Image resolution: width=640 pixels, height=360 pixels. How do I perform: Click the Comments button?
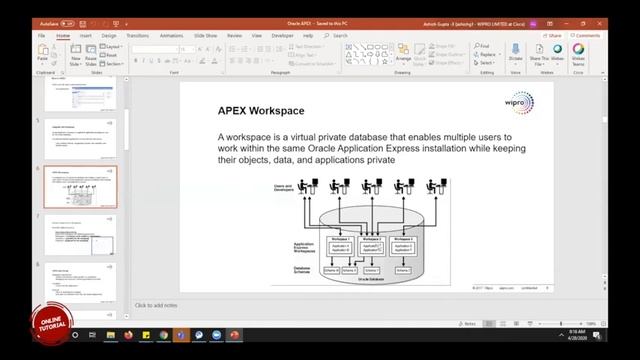pos(585,36)
